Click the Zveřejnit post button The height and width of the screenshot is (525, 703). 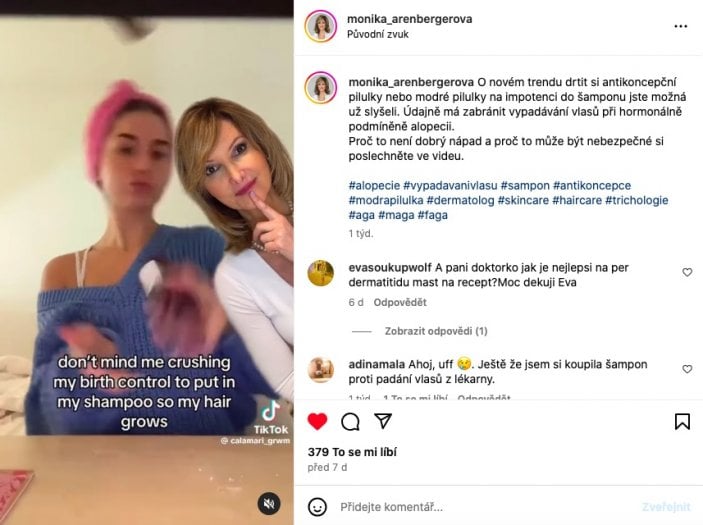click(x=666, y=507)
